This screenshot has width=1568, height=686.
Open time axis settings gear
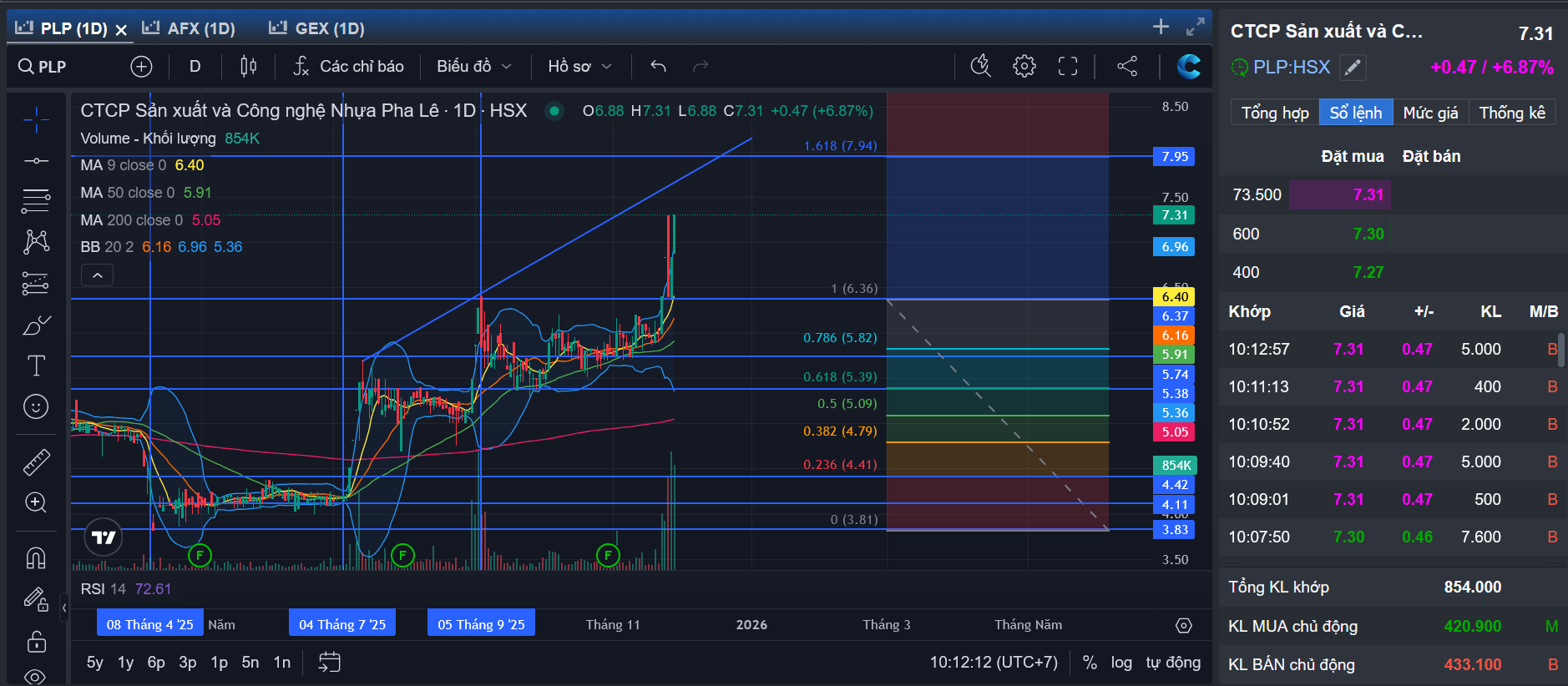(x=1184, y=625)
